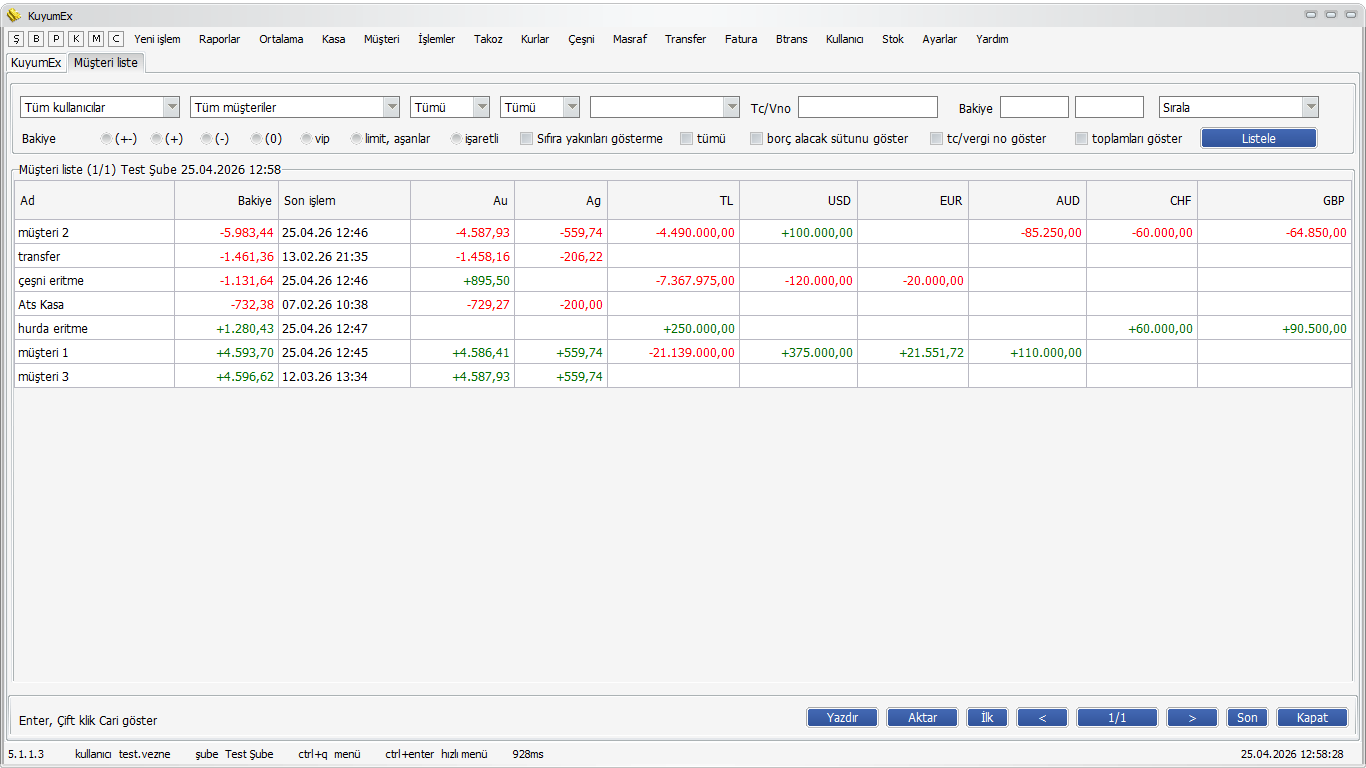Image resolution: width=1366 pixels, height=768 pixels.
Task: Select the 'hurda eritme' customer row
Action: click(95, 328)
